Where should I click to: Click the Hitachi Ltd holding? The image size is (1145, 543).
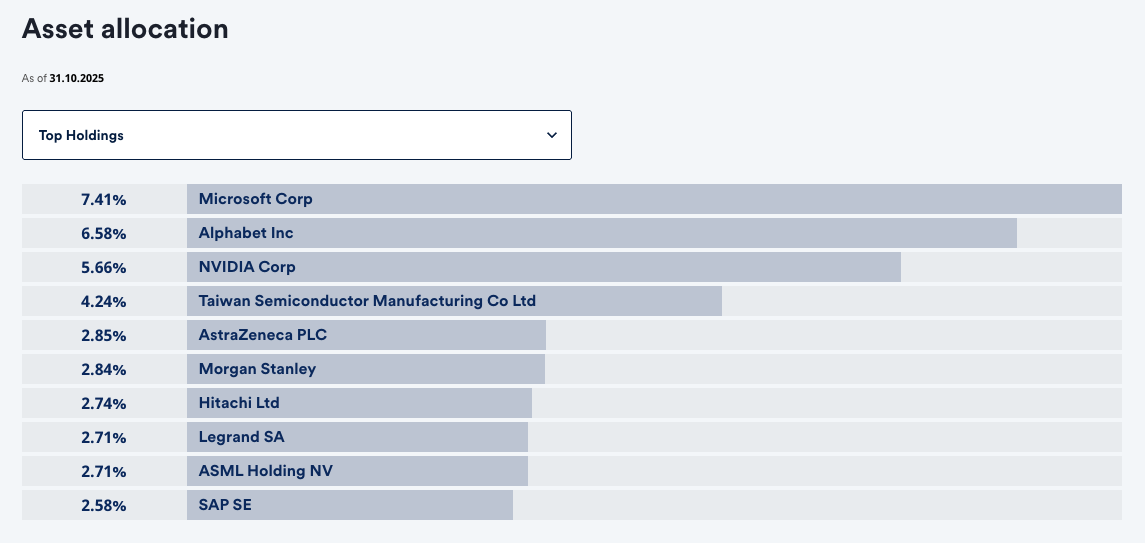[359, 403]
